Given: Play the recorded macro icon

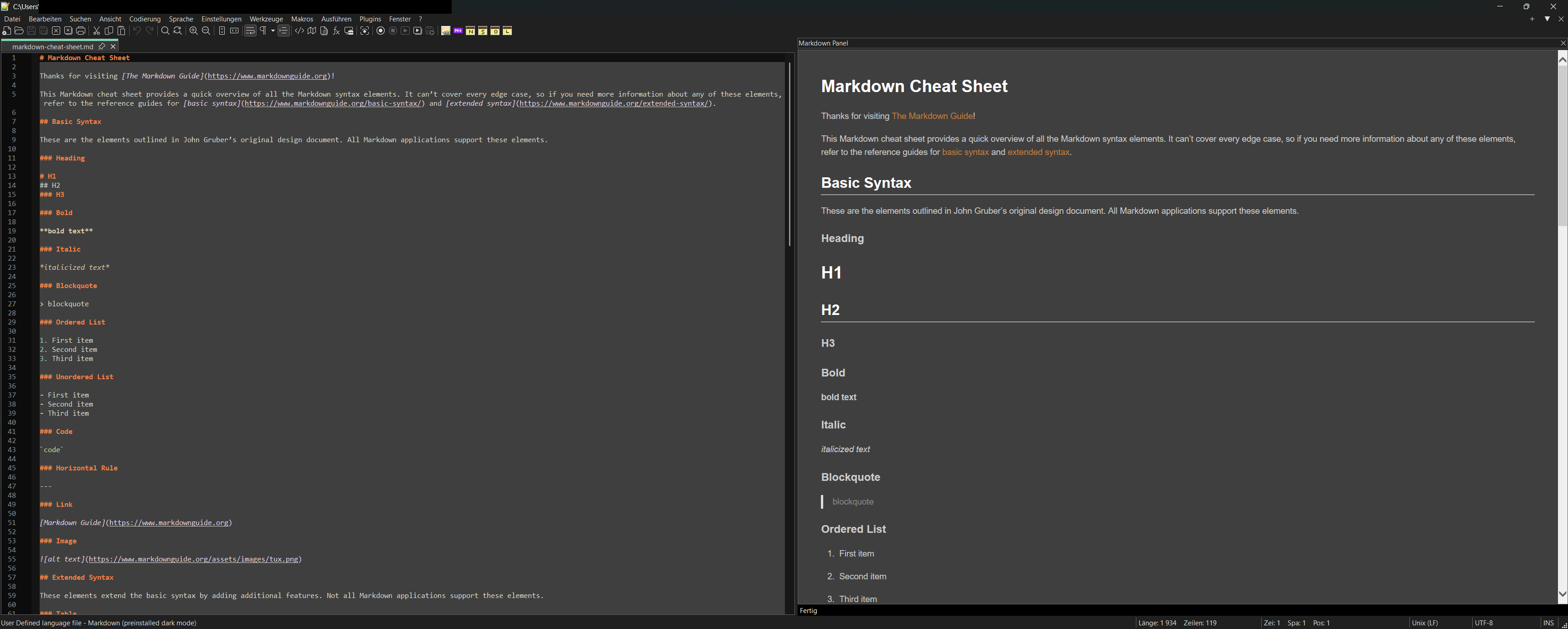Looking at the screenshot, I should tap(405, 31).
